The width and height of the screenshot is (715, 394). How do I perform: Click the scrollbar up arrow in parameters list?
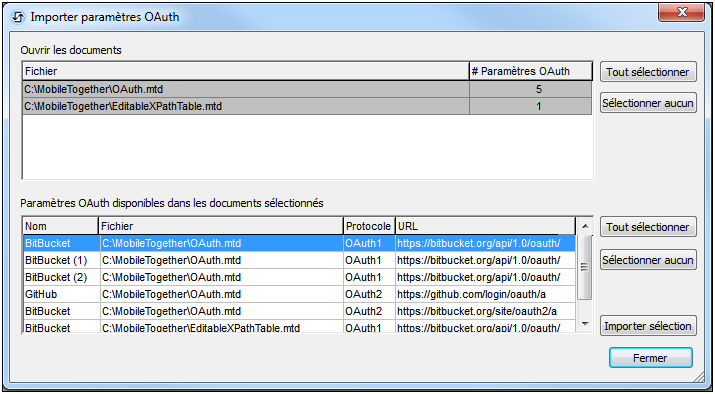click(585, 226)
